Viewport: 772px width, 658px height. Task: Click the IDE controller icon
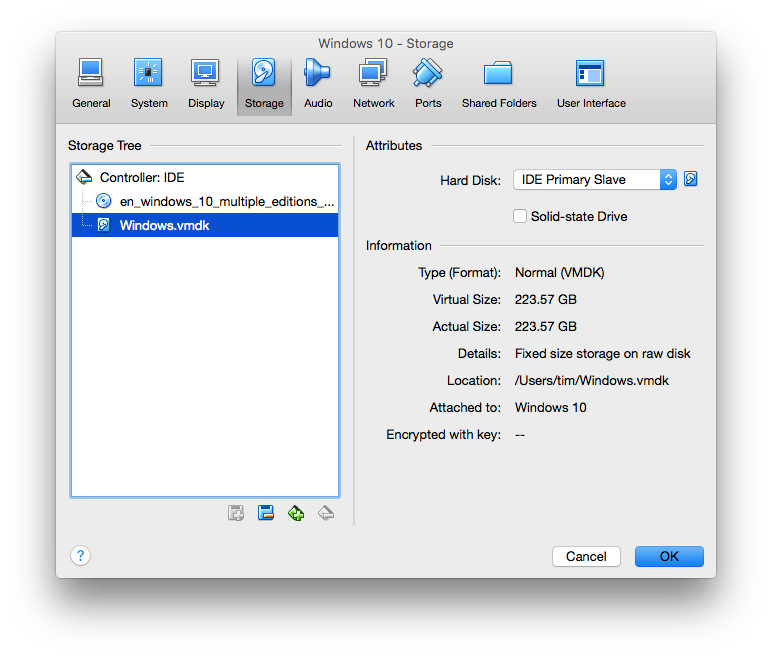(84, 177)
